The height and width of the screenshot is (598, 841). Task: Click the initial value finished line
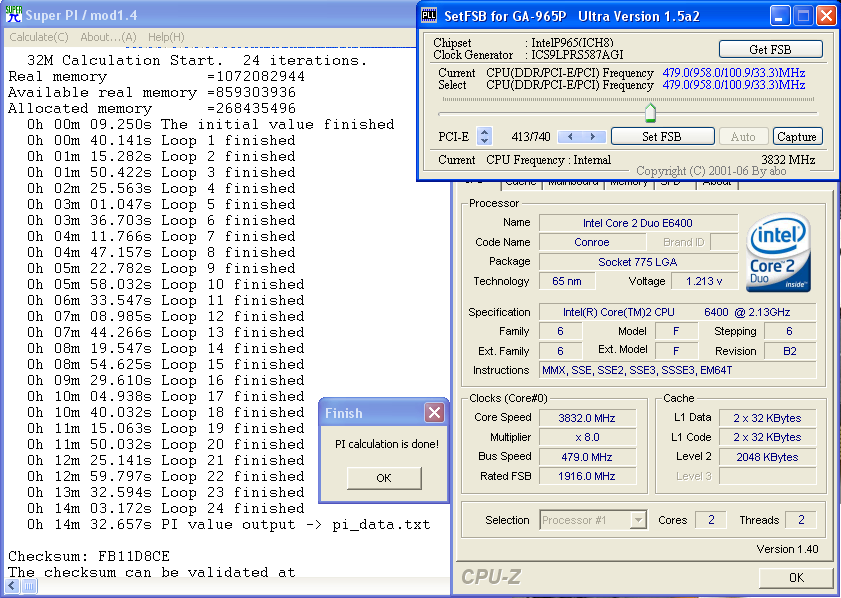point(211,124)
